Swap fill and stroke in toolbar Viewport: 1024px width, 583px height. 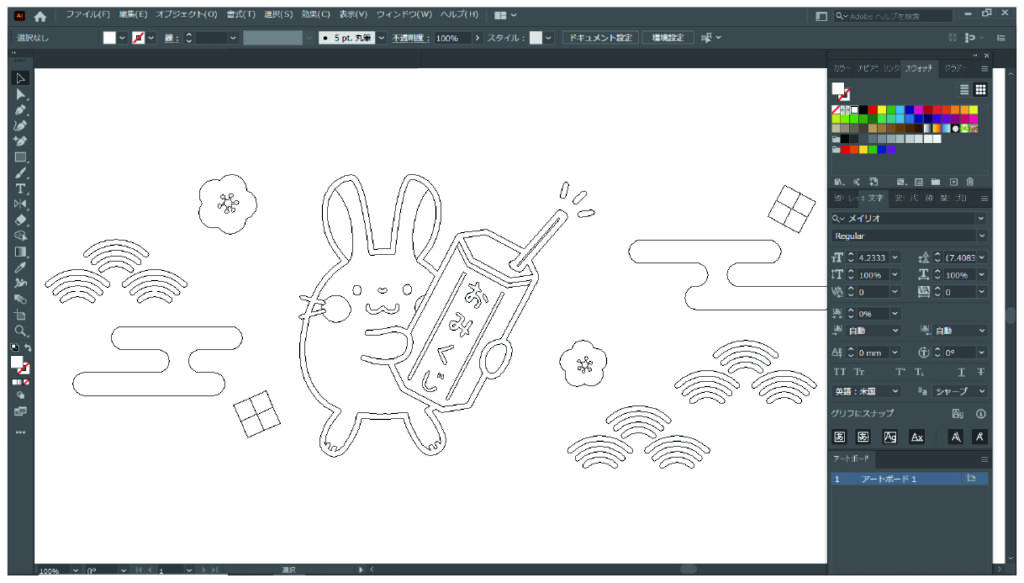coord(28,347)
